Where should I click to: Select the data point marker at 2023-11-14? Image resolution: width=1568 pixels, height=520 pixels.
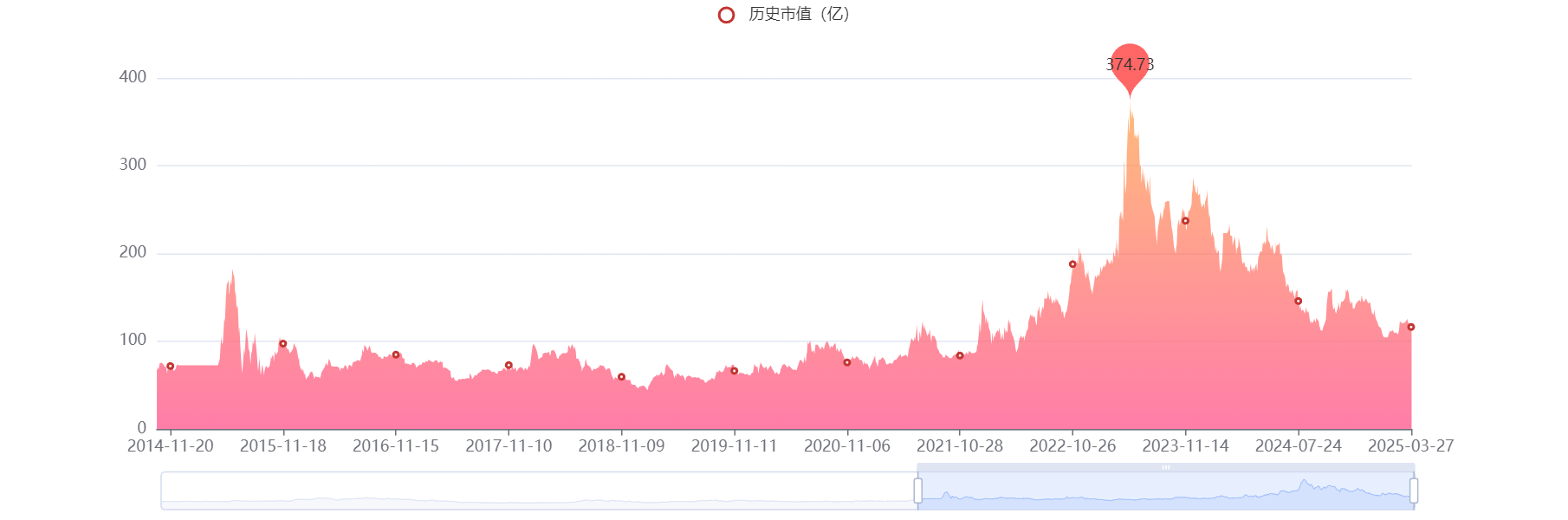coord(1185,221)
